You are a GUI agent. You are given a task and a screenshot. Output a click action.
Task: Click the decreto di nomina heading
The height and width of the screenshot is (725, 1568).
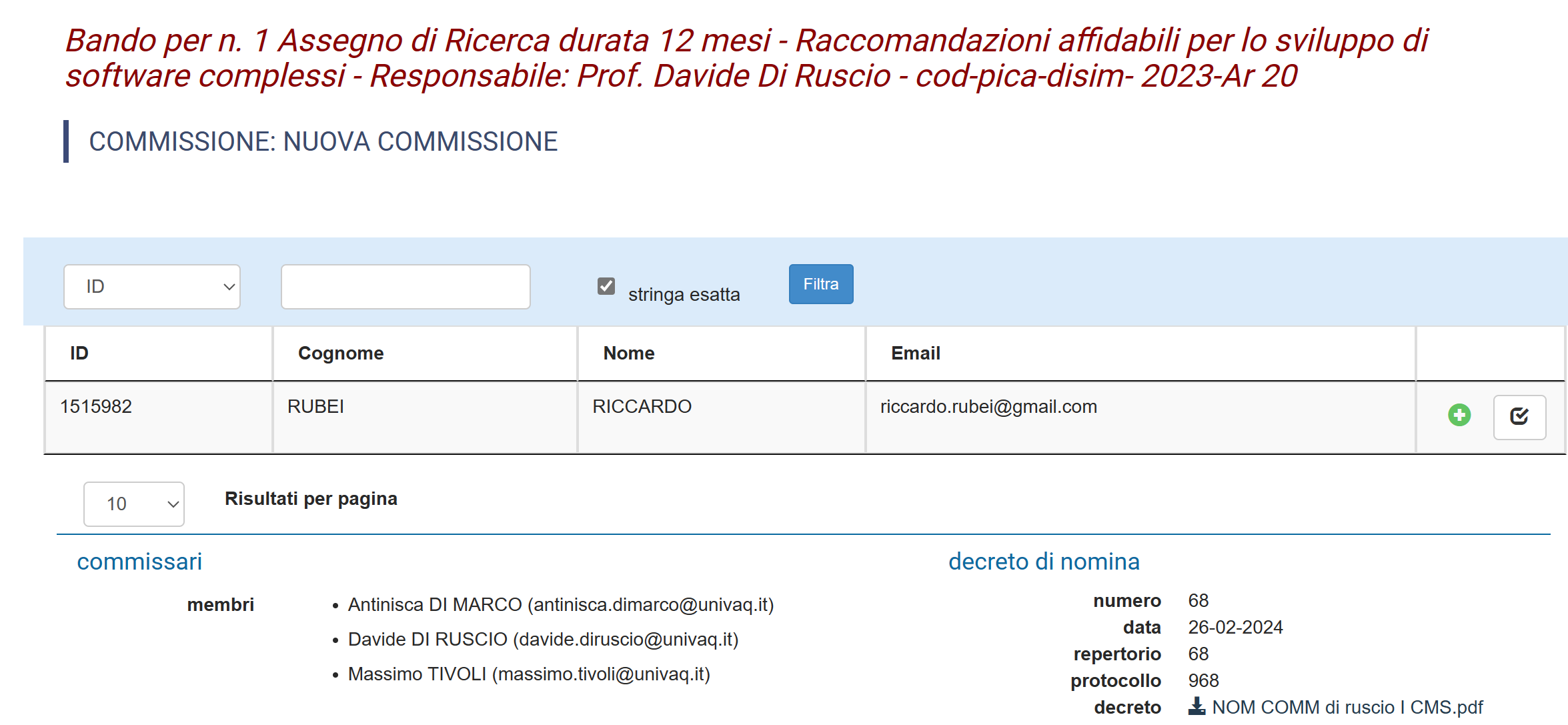(x=1044, y=562)
